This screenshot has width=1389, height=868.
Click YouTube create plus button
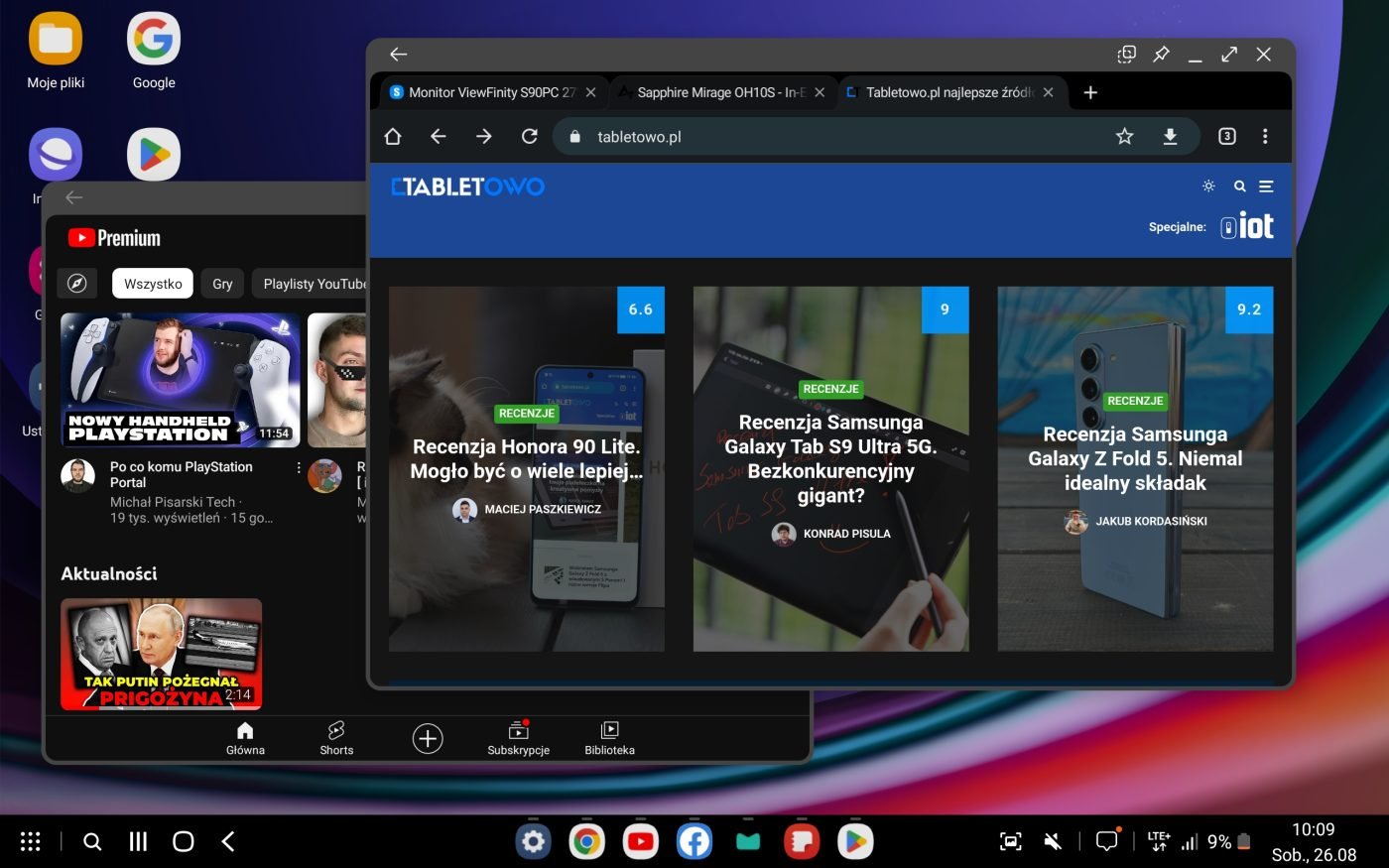click(x=428, y=739)
